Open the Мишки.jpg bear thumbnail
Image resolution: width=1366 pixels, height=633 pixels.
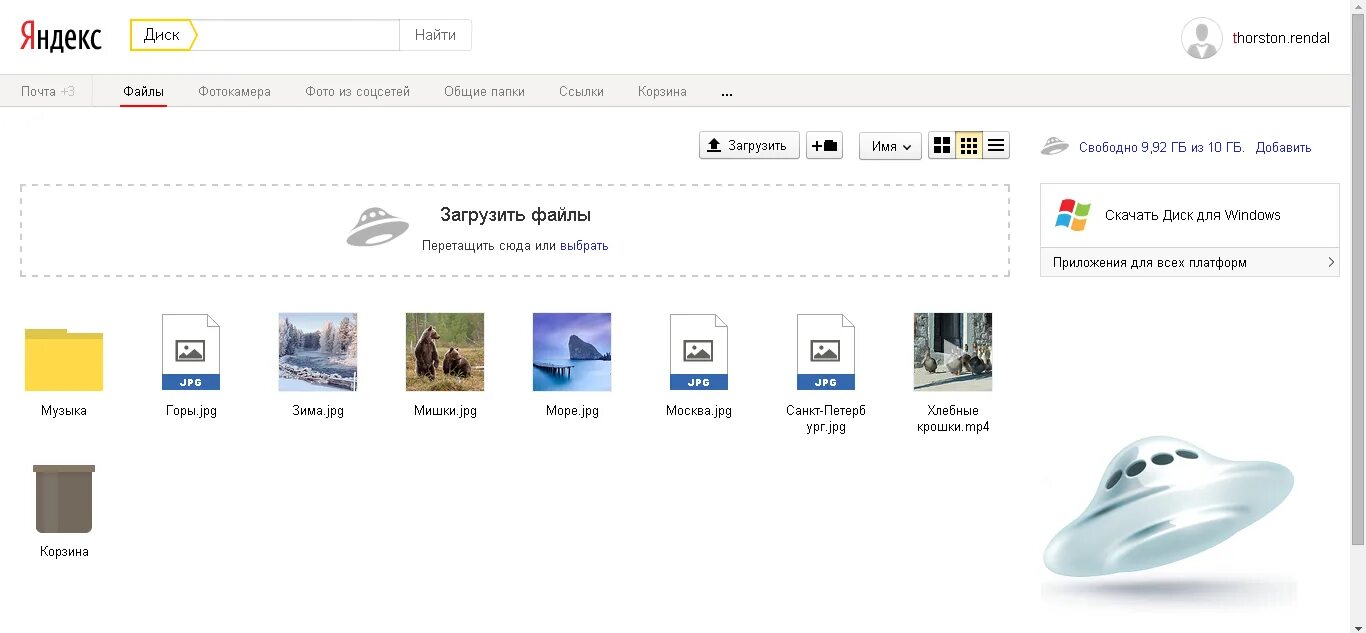[x=445, y=352]
